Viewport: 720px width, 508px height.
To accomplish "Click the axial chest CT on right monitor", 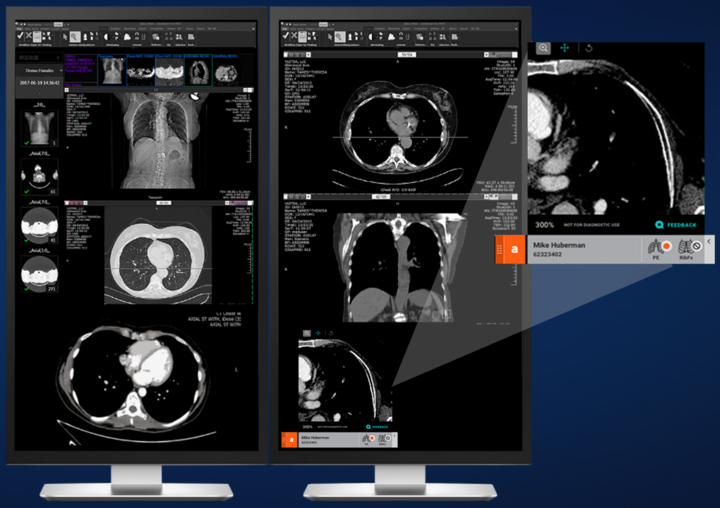I will click(400, 124).
